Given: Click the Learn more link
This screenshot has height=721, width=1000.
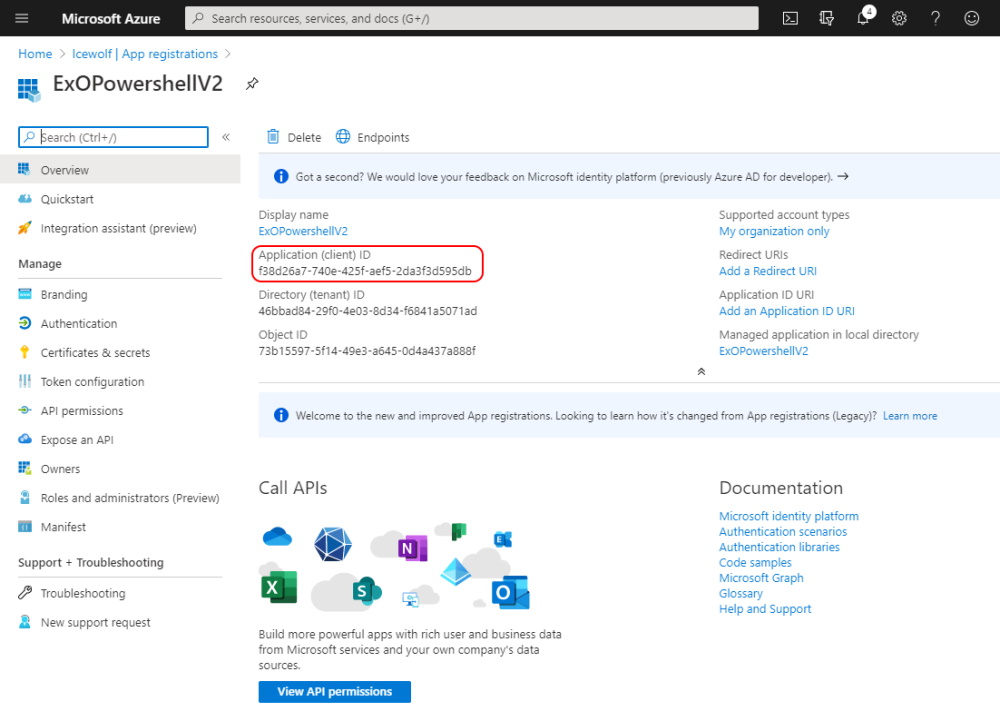Looking at the screenshot, I should pyautogui.click(x=910, y=416).
